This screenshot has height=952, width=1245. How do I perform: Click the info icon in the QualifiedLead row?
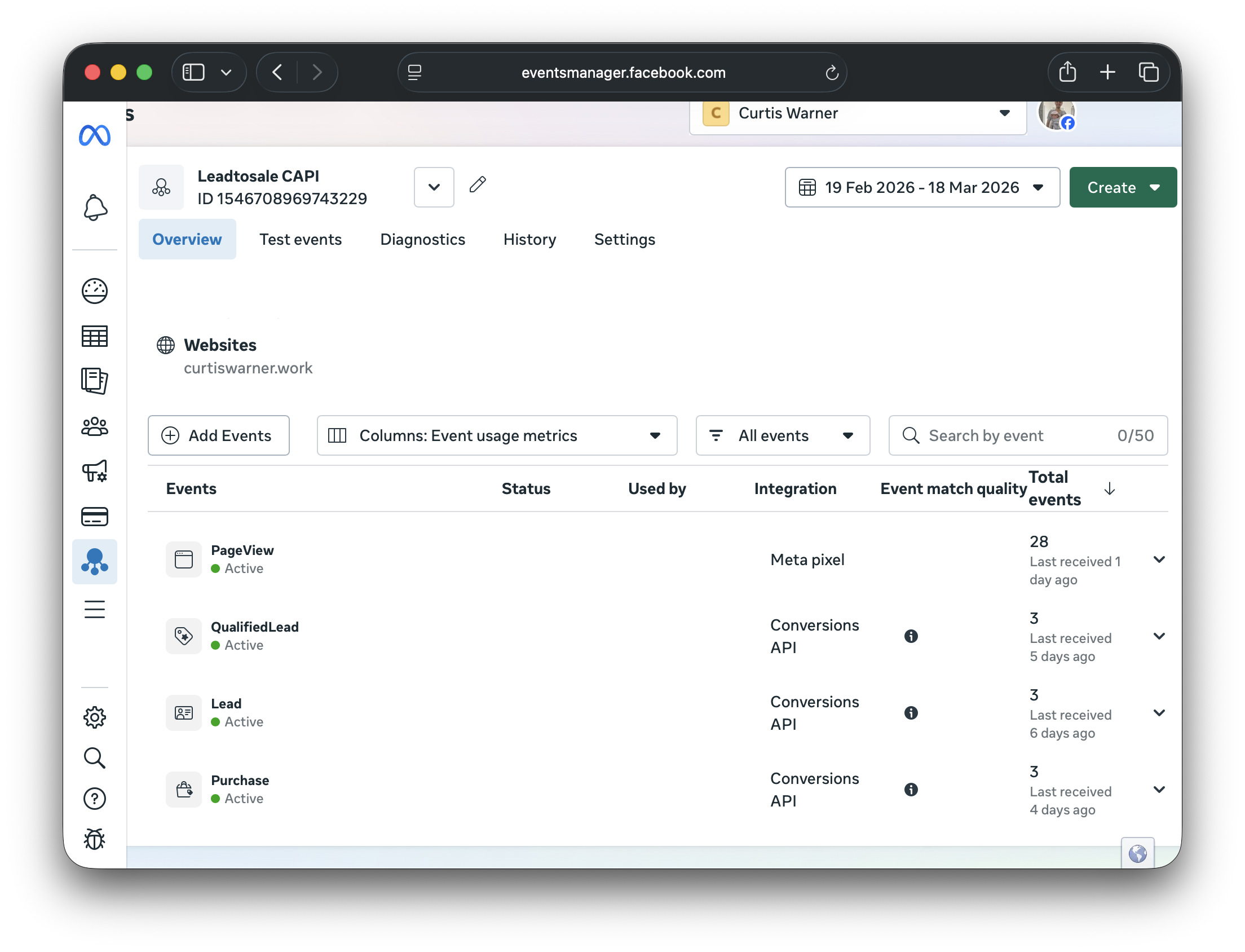[911, 636]
